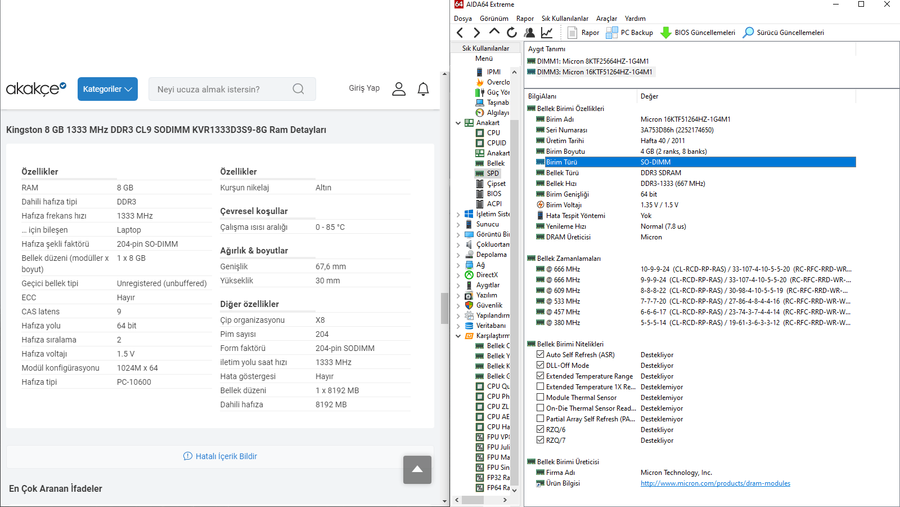Toggle DLL-Off Mode checkbox
900x507 pixels.
tap(540, 365)
